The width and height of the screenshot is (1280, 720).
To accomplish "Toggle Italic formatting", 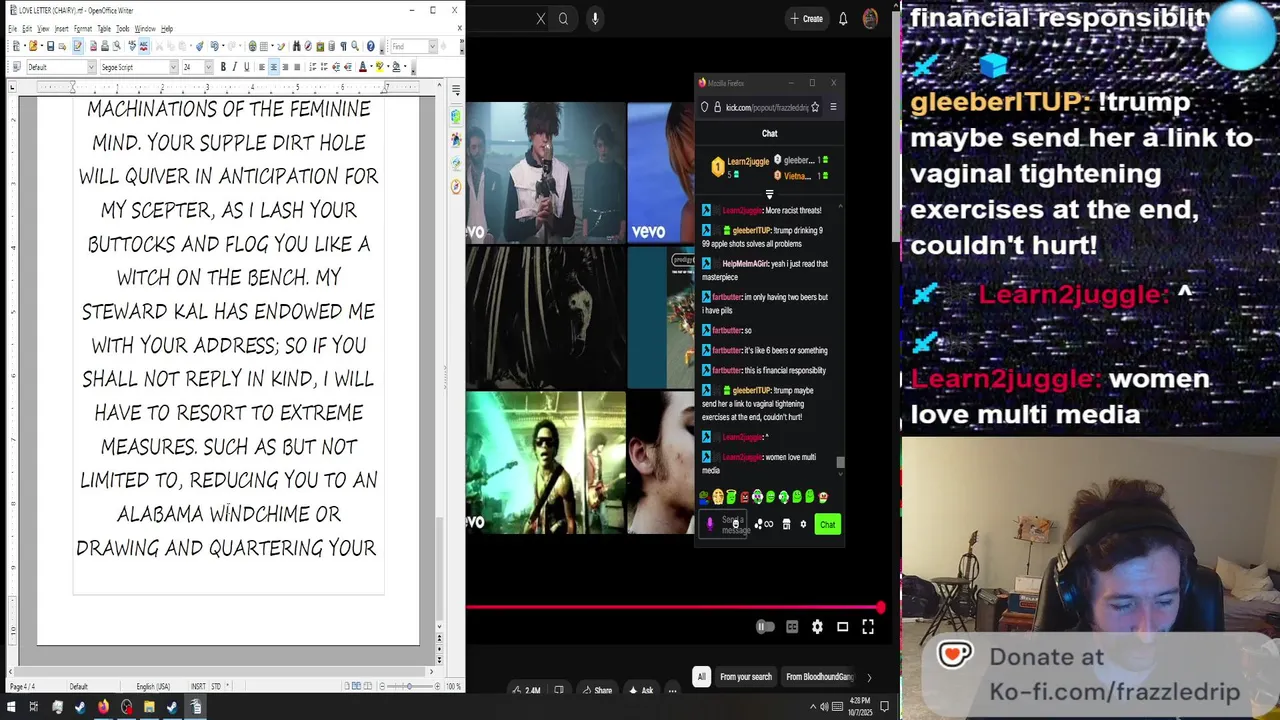I will [x=235, y=67].
